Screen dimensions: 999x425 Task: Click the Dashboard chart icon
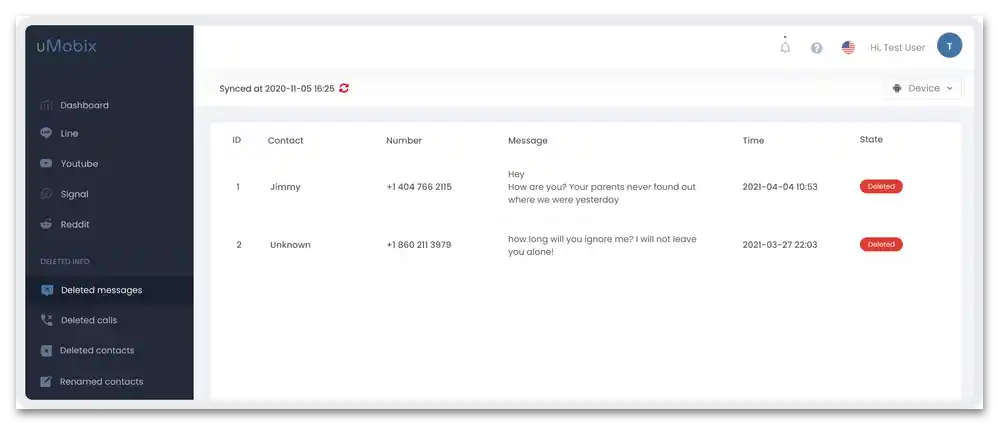[46, 105]
